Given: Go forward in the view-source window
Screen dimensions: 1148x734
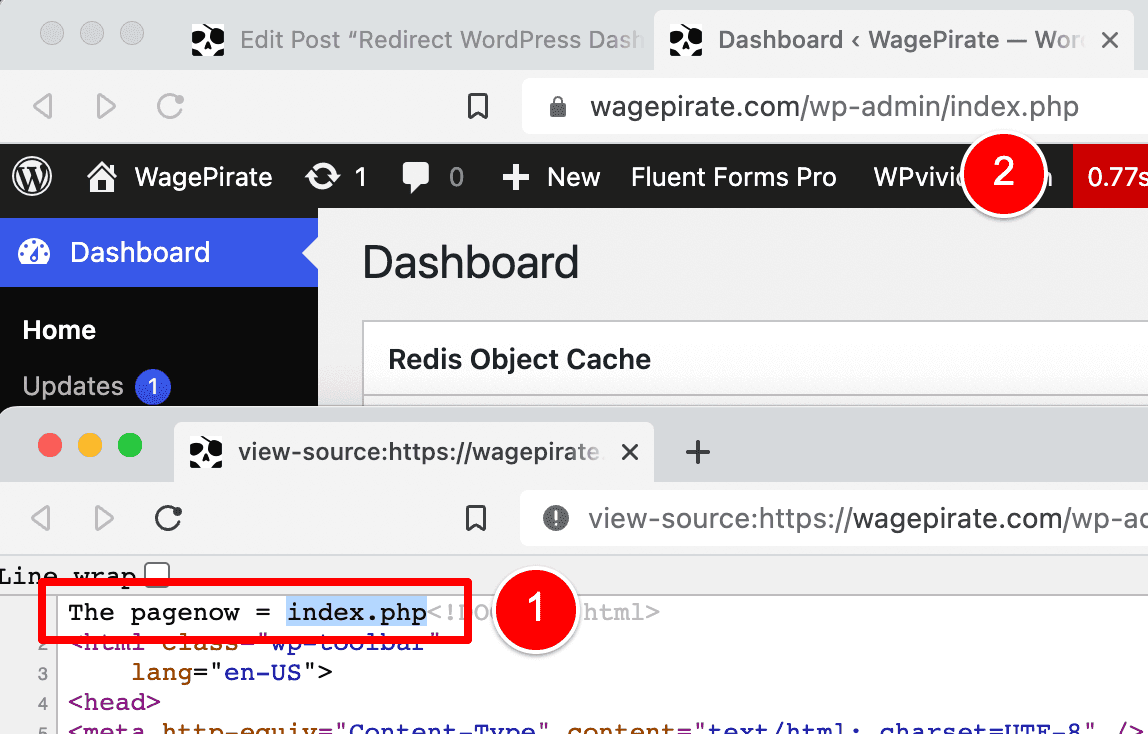Looking at the screenshot, I should 105,518.
